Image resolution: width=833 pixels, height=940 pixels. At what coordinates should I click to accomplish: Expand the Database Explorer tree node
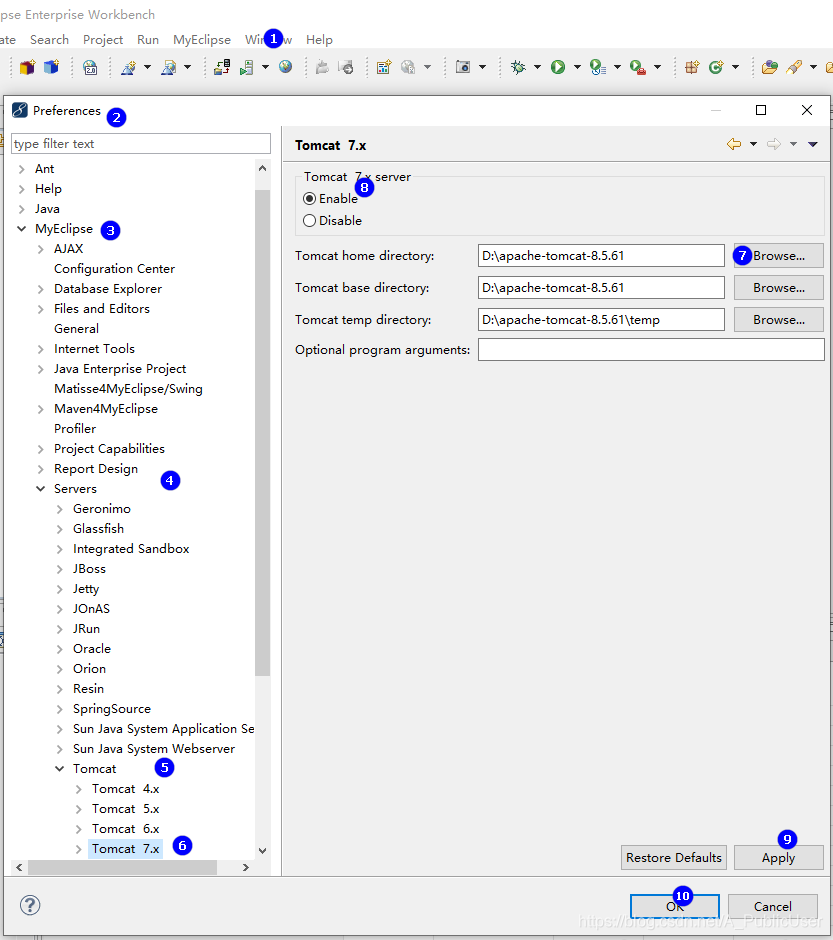(x=41, y=289)
